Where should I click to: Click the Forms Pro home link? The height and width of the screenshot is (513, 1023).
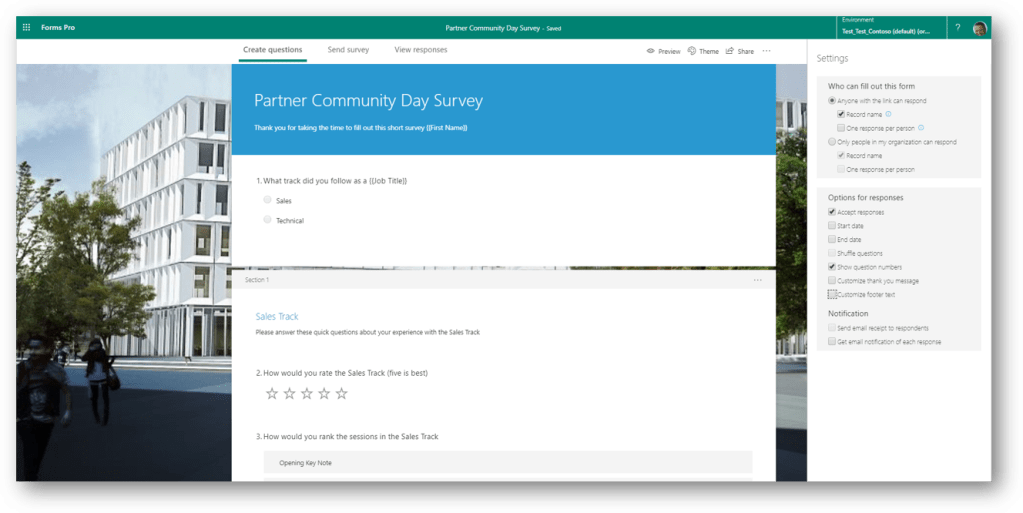58,27
